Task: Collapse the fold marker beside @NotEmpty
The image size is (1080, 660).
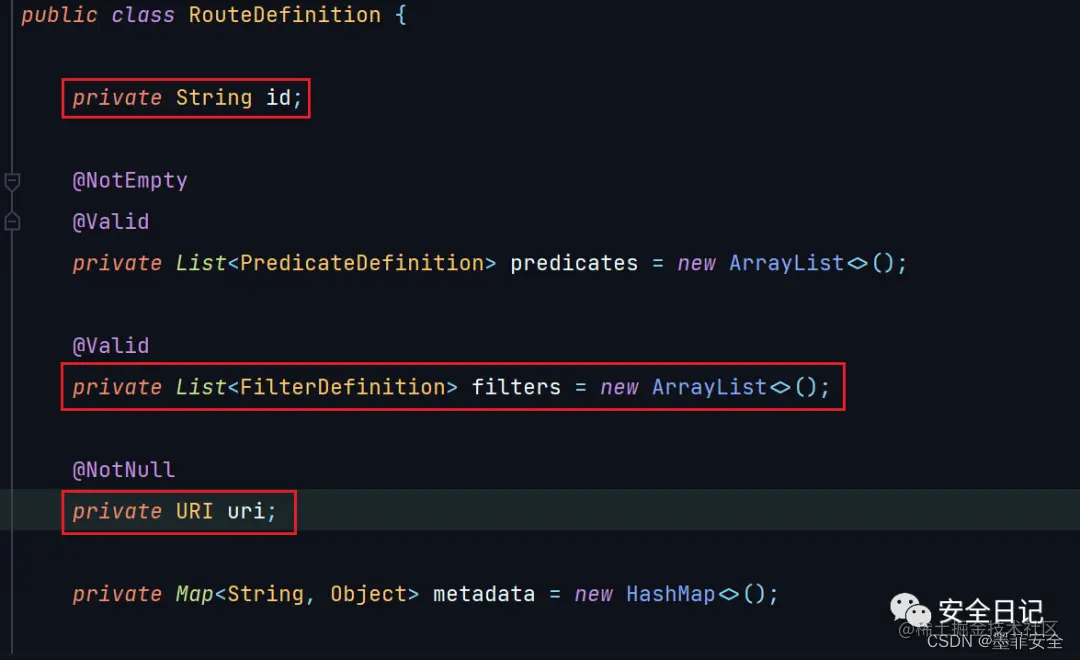Action: point(12,181)
